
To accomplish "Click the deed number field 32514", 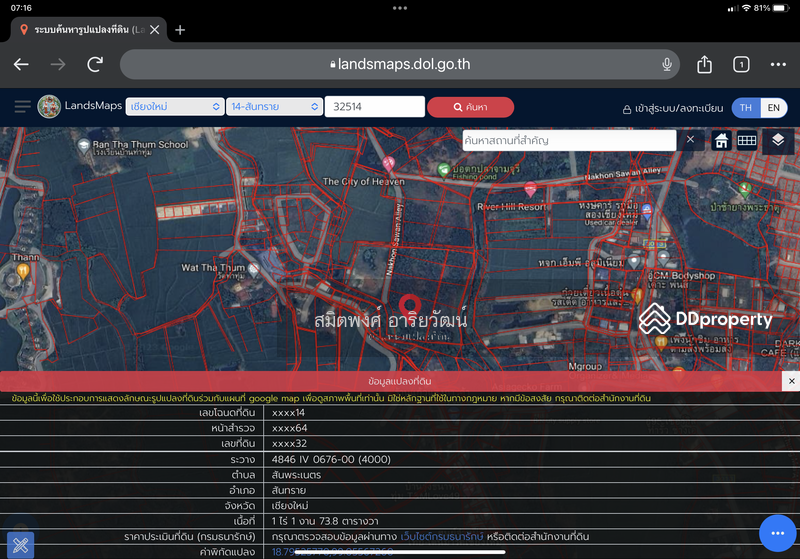I will [374, 107].
